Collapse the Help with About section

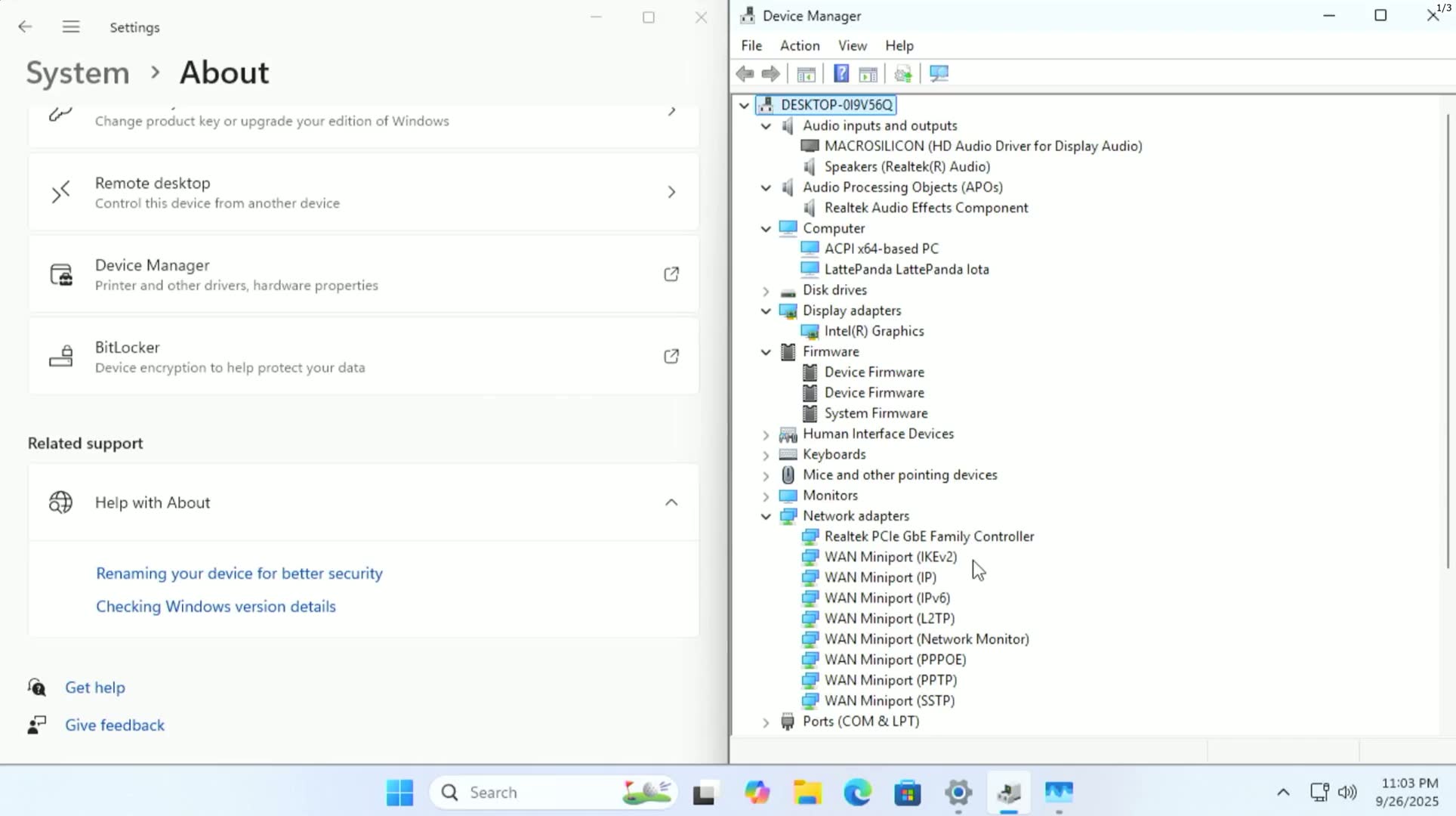click(x=671, y=502)
